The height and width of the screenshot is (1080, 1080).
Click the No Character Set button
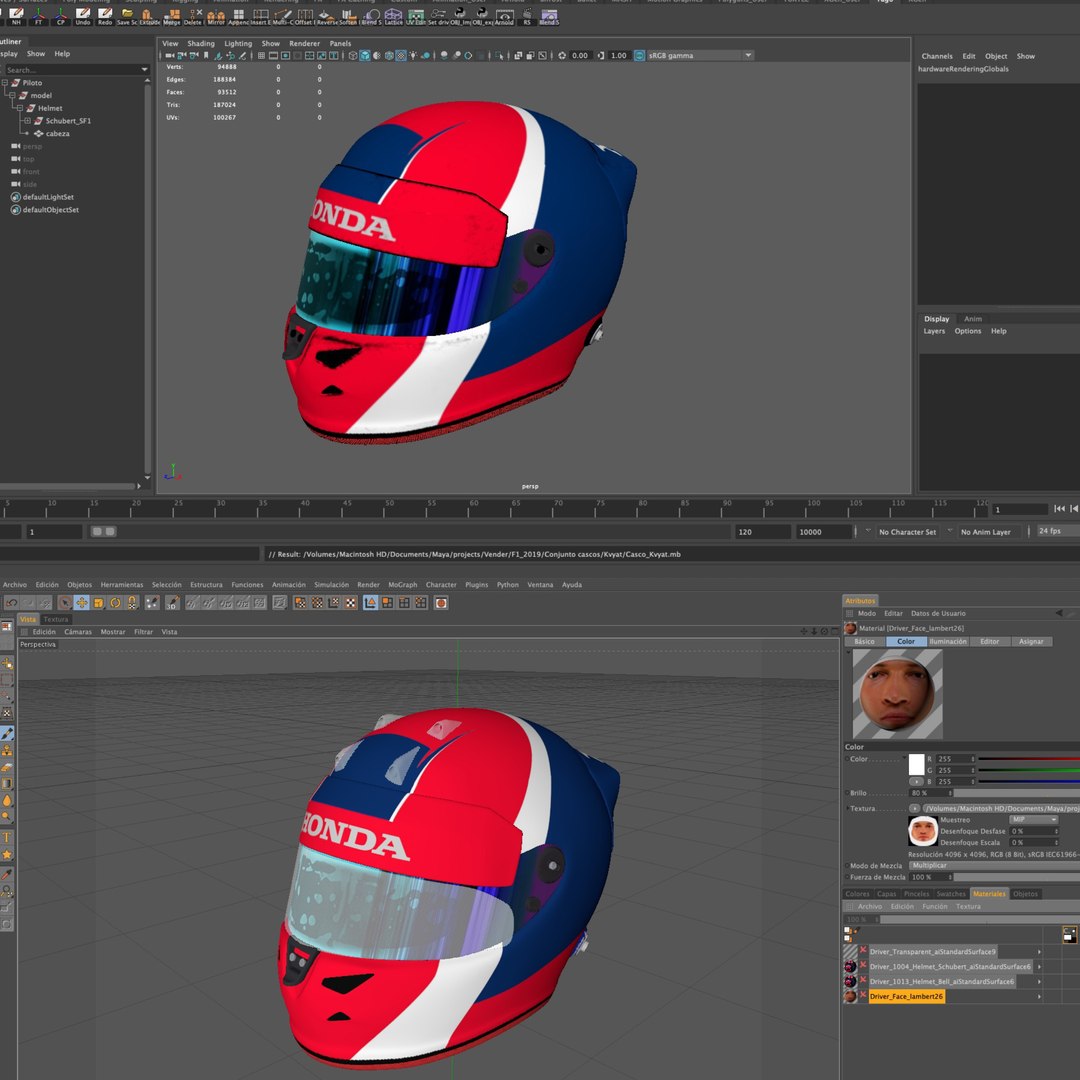907,532
